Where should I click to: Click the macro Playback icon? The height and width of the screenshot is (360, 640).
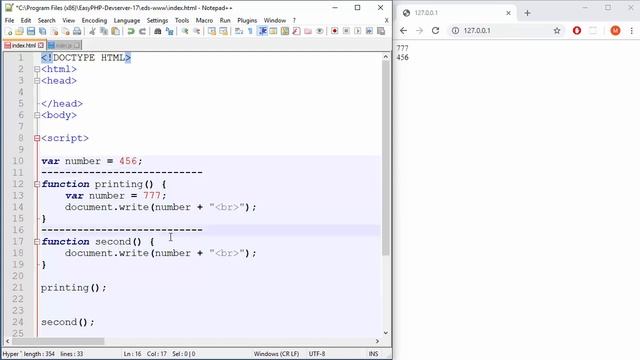click(358, 31)
